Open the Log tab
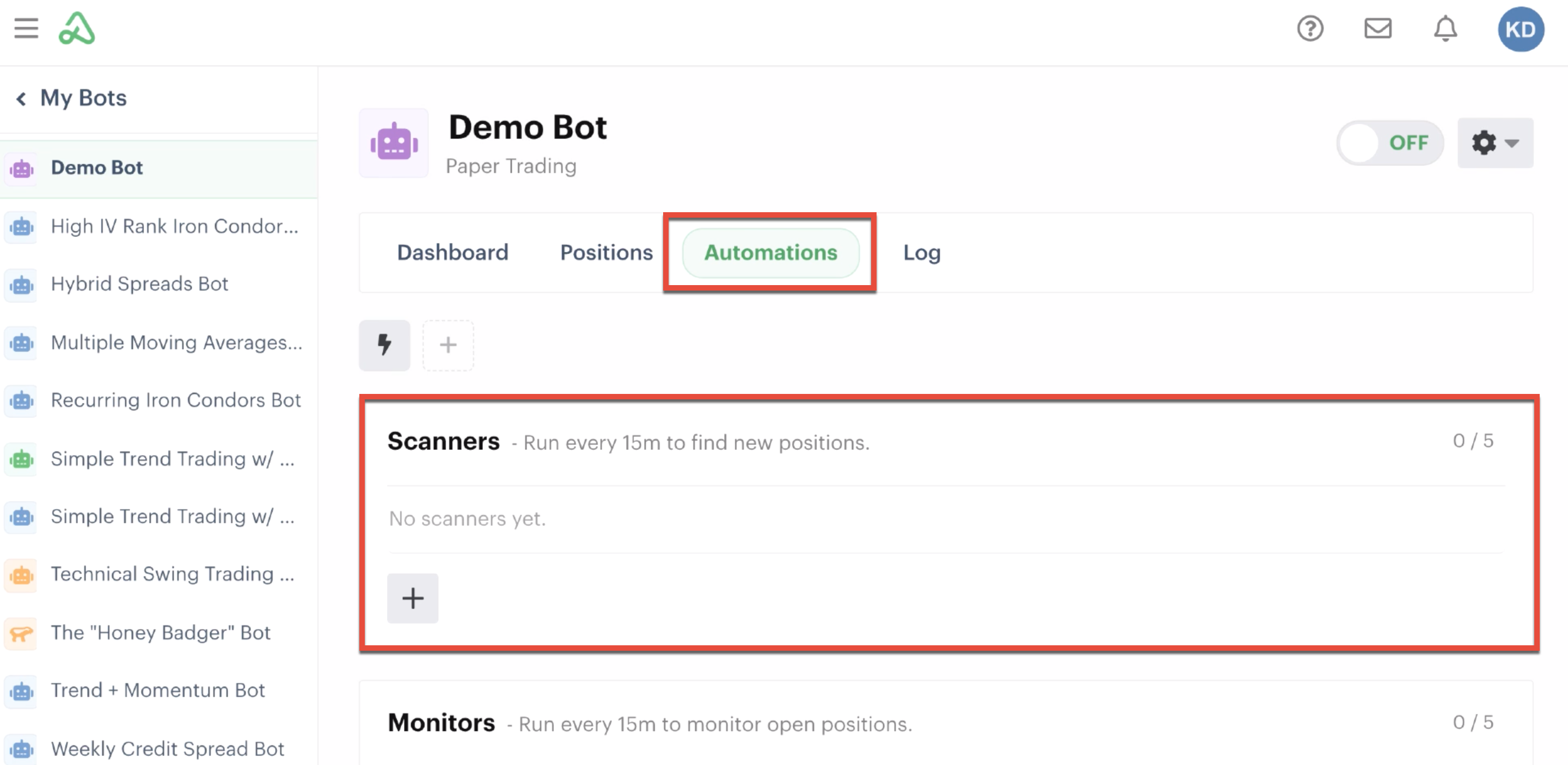Image resolution: width=1568 pixels, height=765 pixels. click(x=922, y=252)
